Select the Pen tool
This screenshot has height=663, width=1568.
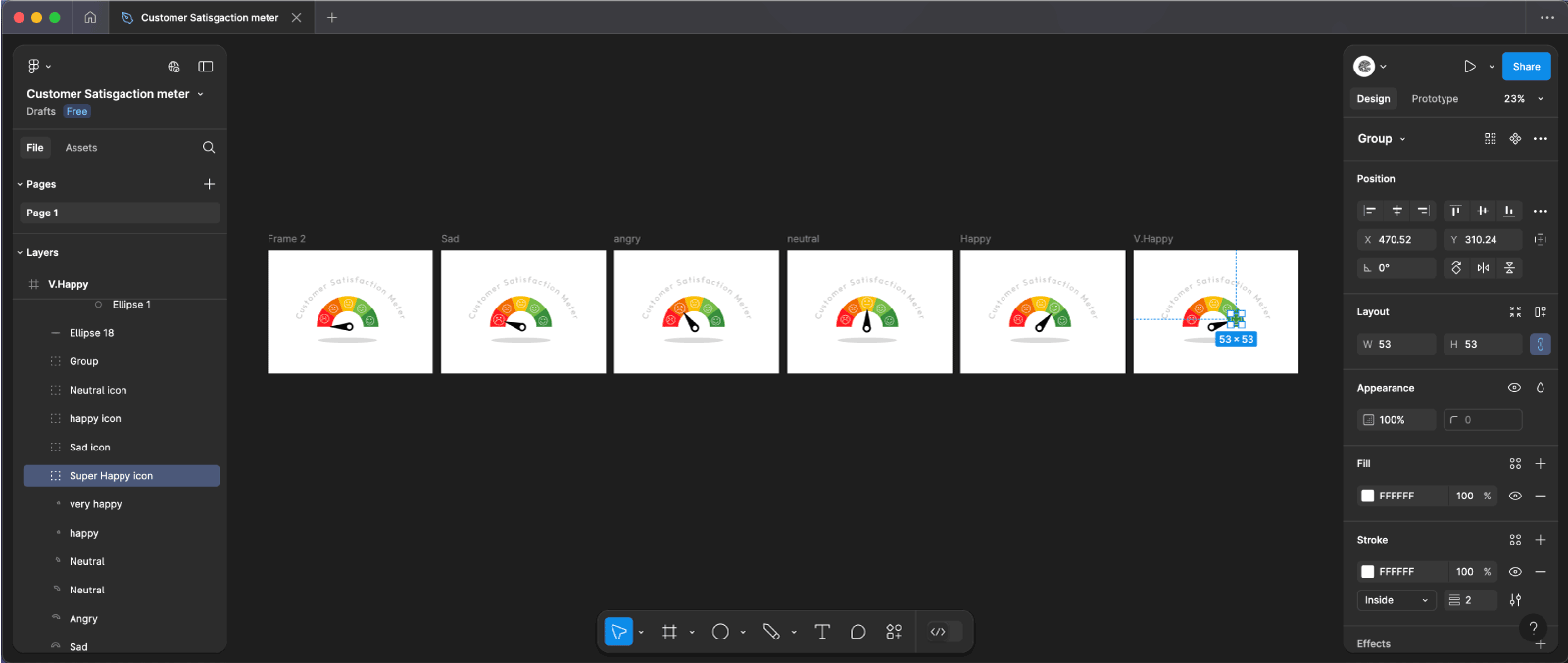point(771,632)
